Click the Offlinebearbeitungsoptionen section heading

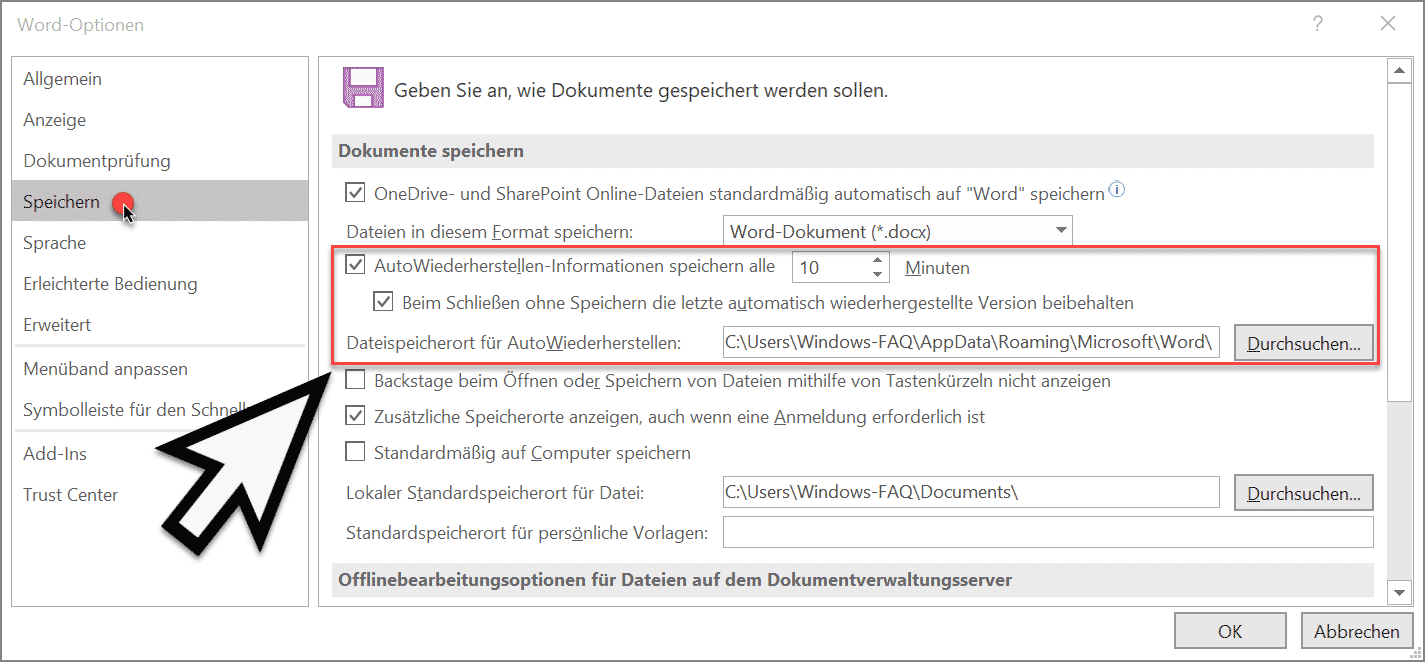(675, 580)
